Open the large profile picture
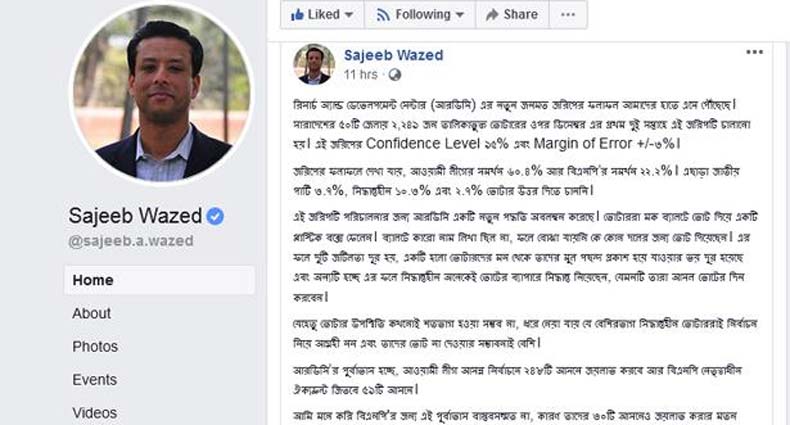 161,95
